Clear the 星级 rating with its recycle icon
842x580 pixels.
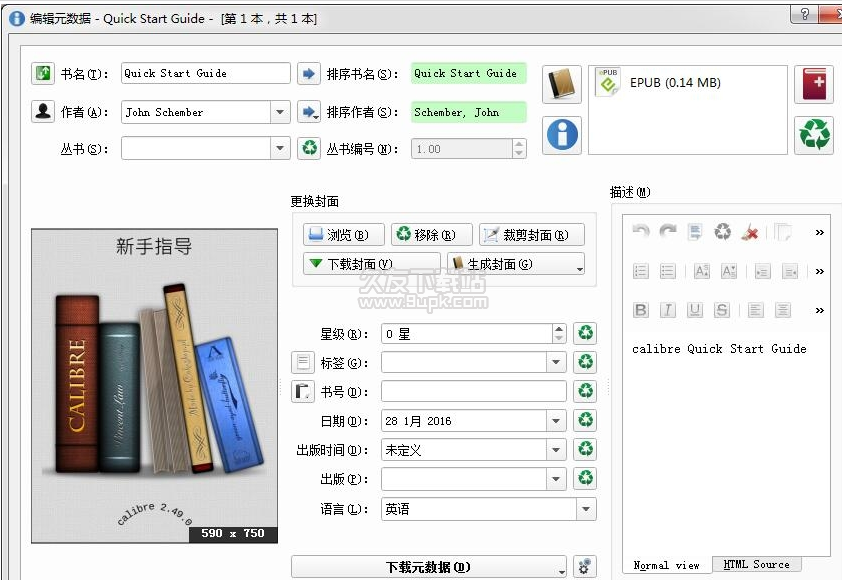pos(585,334)
